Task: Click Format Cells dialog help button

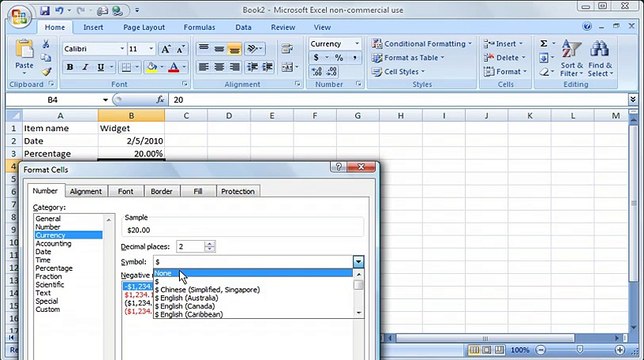Action: click(338, 167)
